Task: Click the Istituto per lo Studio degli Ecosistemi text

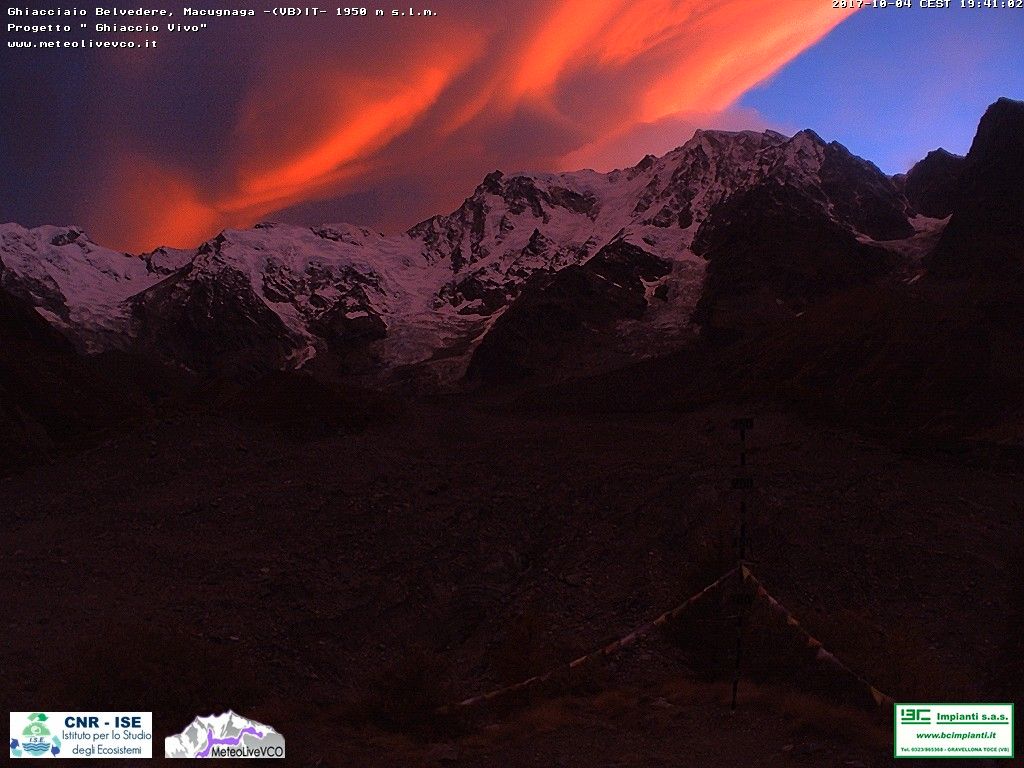Action: 106,743
